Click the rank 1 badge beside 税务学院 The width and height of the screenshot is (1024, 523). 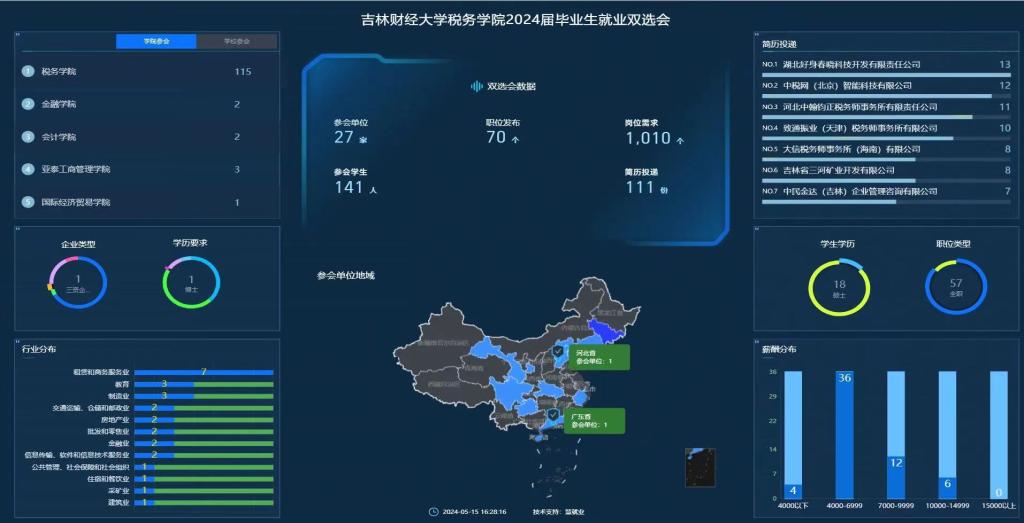[28, 72]
